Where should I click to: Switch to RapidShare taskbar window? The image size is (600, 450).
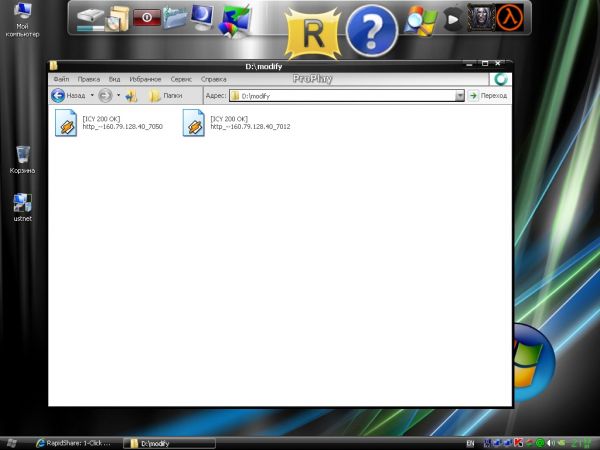(73, 443)
